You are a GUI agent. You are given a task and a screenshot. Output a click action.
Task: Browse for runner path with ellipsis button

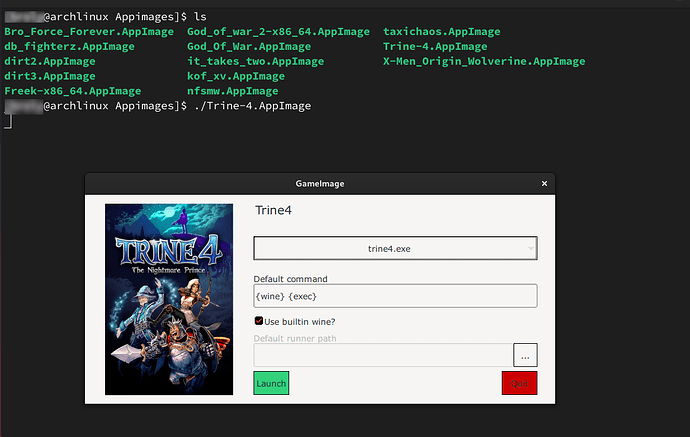click(x=525, y=355)
